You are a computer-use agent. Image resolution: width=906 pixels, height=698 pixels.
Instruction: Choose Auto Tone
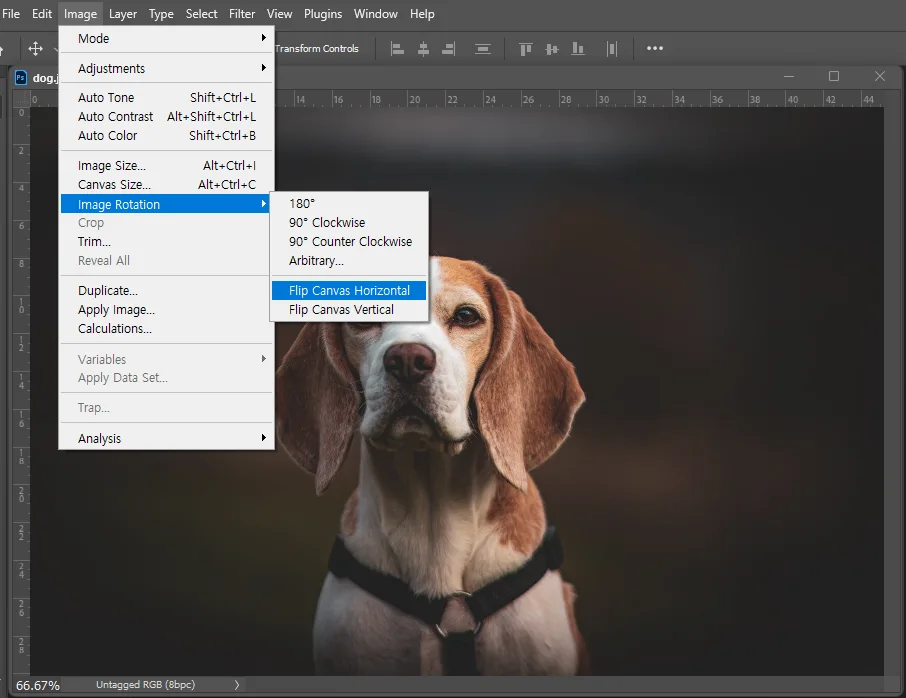pyautogui.click(x=166, y=97)
